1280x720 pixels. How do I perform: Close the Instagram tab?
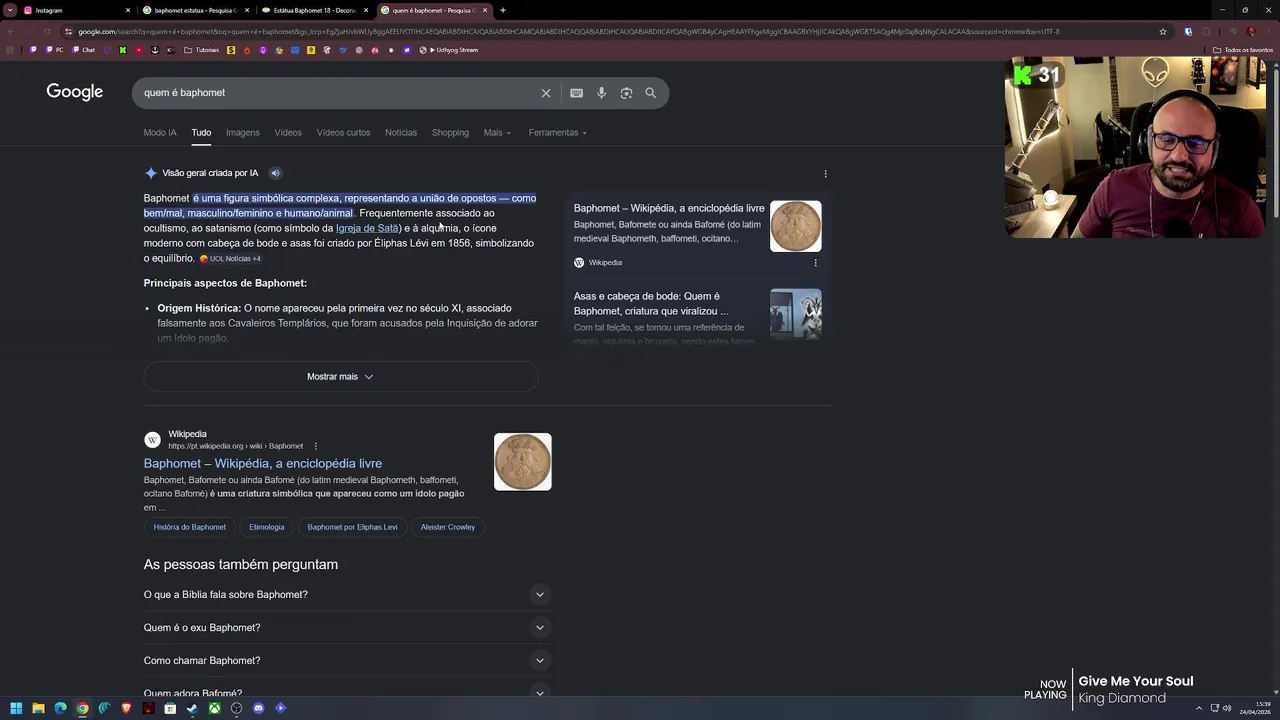coord(127,10)
